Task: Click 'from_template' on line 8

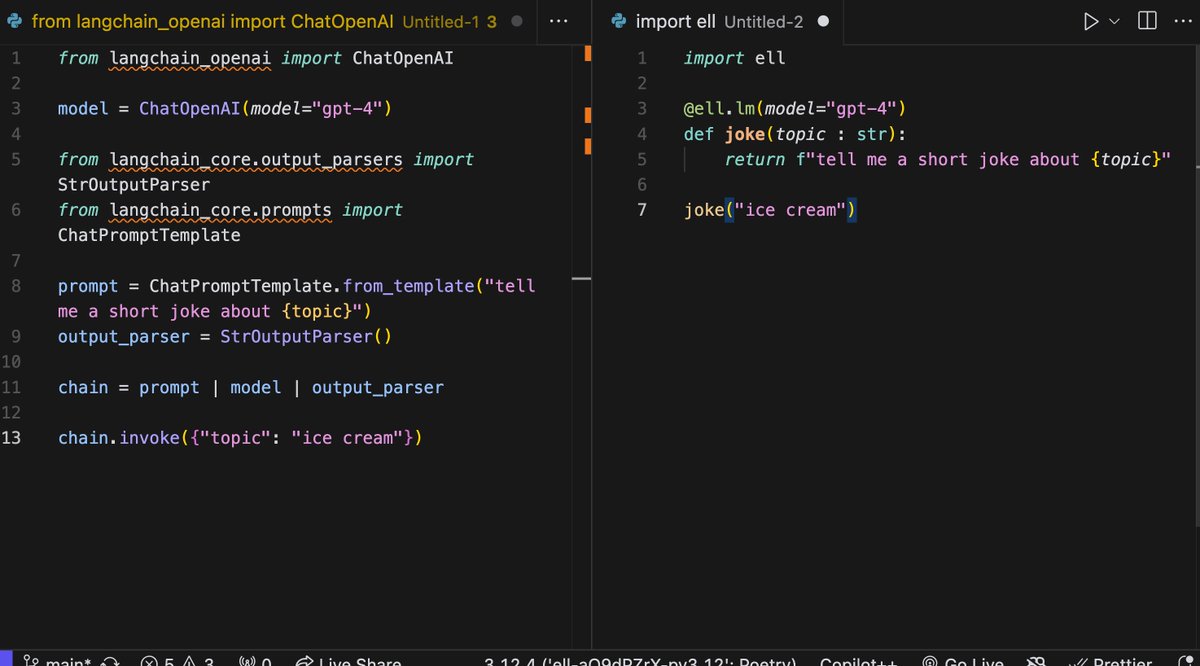Action: tap(408, 286)
